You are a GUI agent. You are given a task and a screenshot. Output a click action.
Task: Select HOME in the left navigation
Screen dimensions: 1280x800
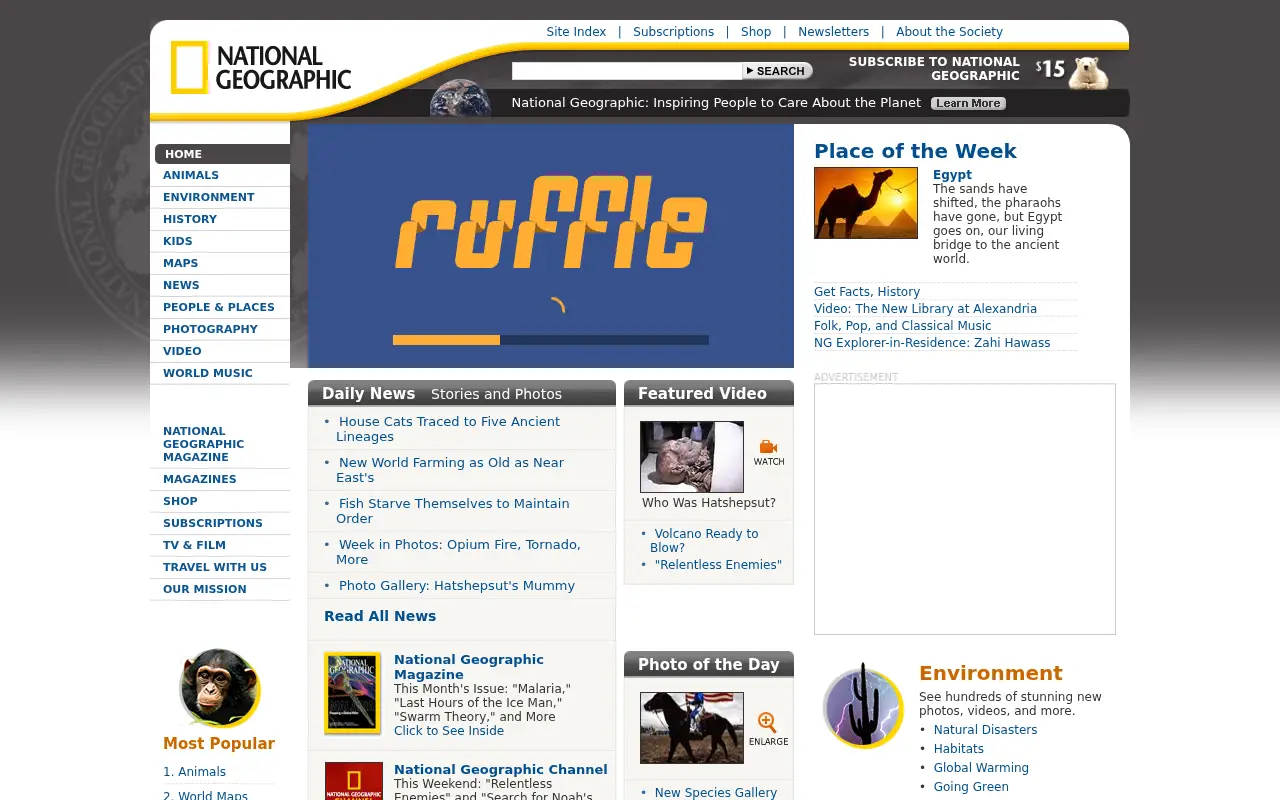[x=222, y=154]
